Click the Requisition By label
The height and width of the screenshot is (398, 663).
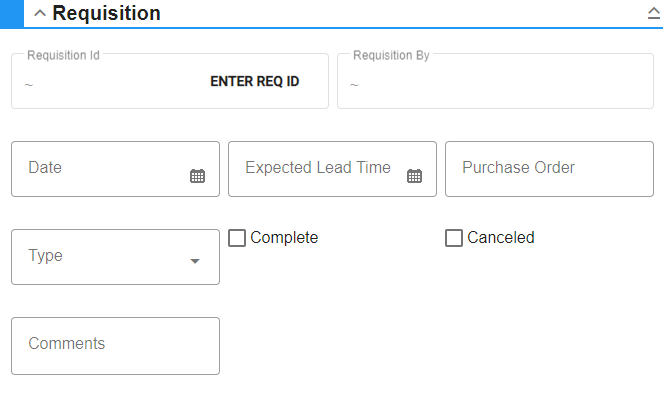click(391, 55)
